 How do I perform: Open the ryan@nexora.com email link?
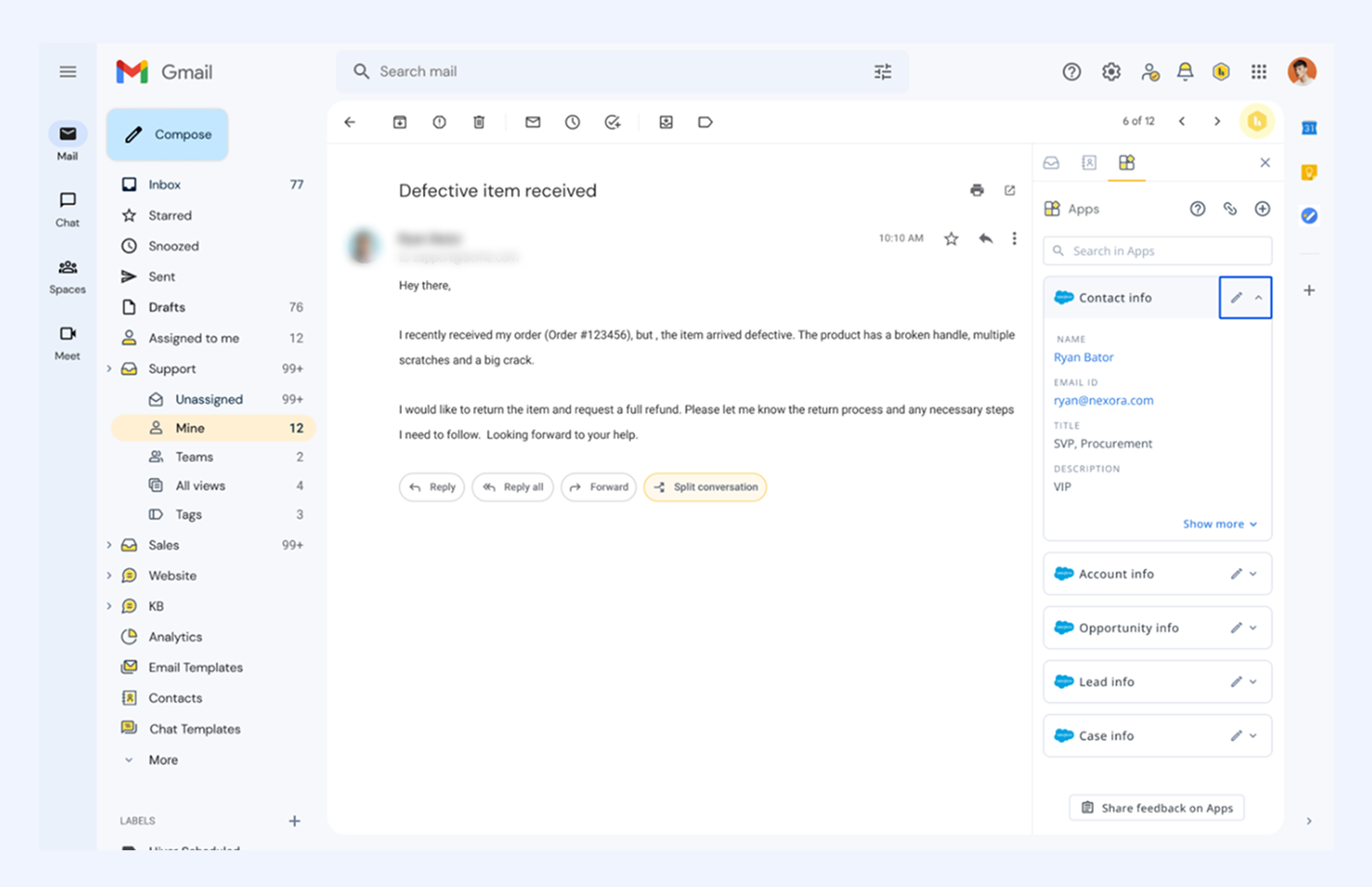tap(1103, 400)
